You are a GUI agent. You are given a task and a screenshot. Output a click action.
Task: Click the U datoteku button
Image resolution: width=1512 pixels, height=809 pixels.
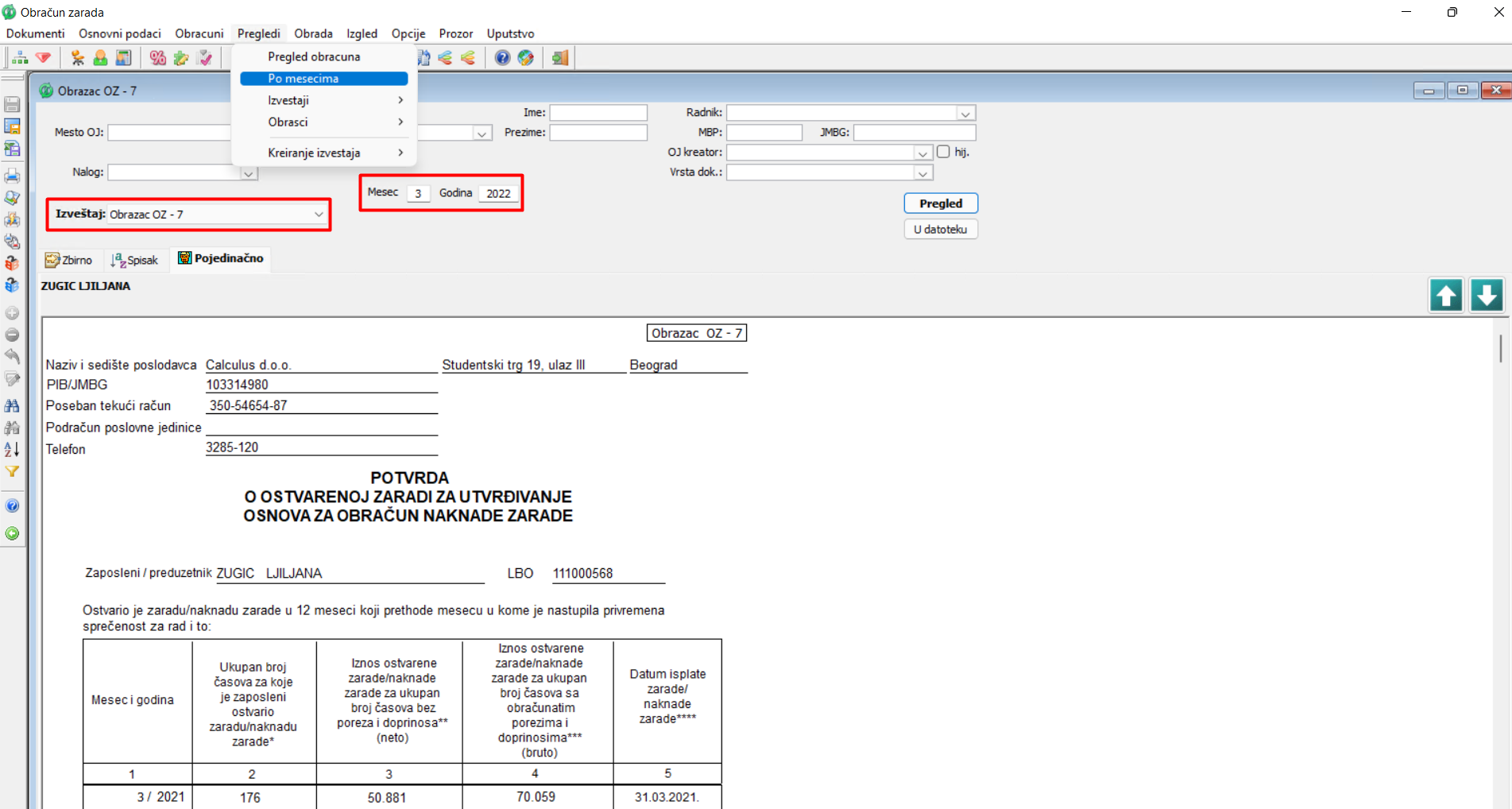[940, 230]
